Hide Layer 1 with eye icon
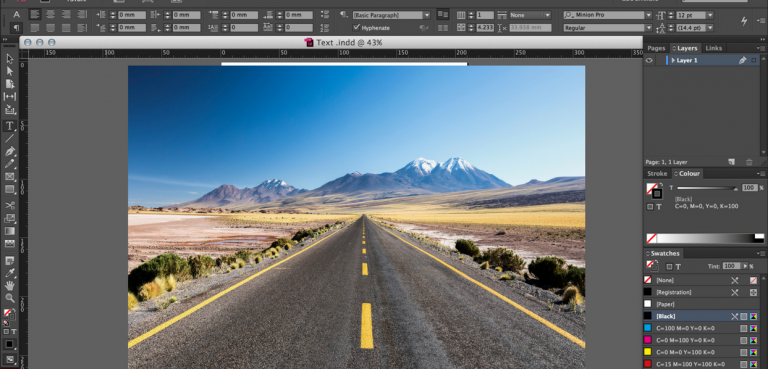Screen dimensions: 768x369 pyautogui.click(x=649, y=60)
